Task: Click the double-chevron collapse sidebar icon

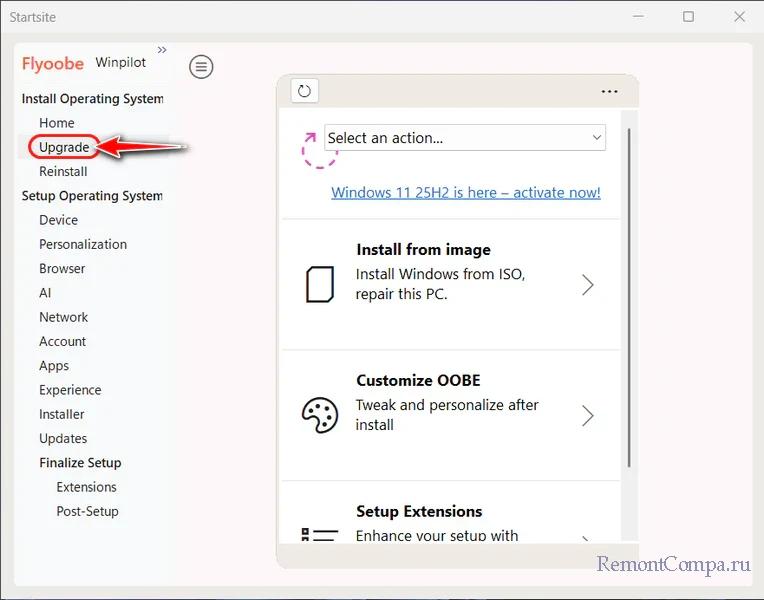Action: click(x=162, y=50)
